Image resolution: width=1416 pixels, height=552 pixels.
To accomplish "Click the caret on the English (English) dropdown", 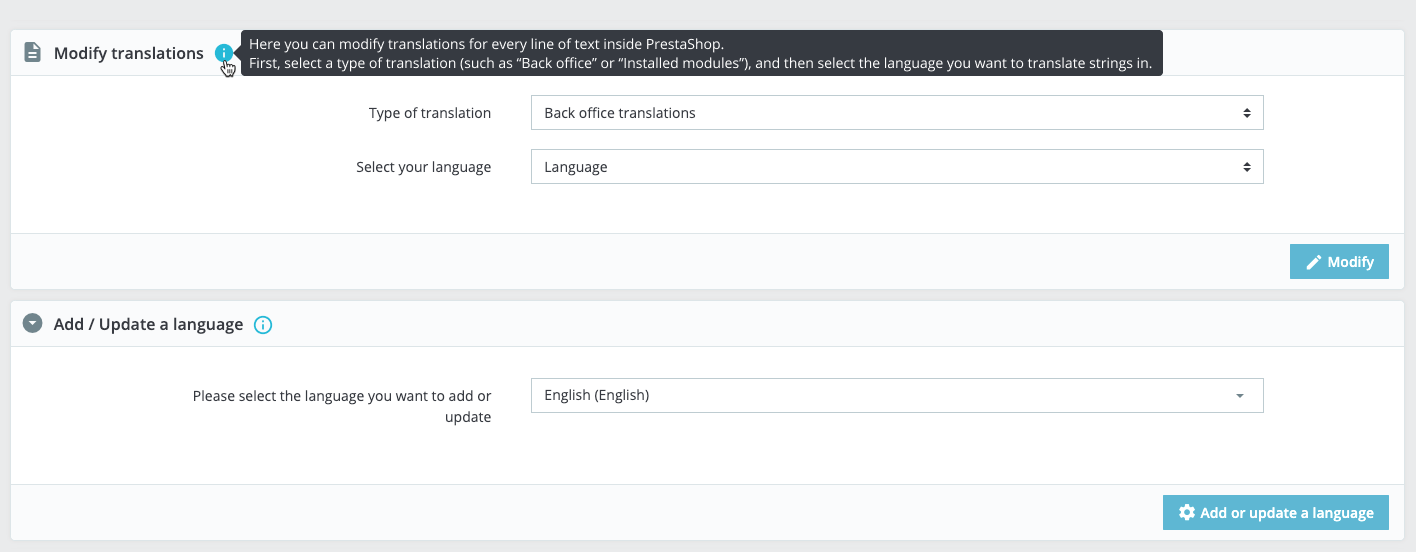I will click(1240, 396).
